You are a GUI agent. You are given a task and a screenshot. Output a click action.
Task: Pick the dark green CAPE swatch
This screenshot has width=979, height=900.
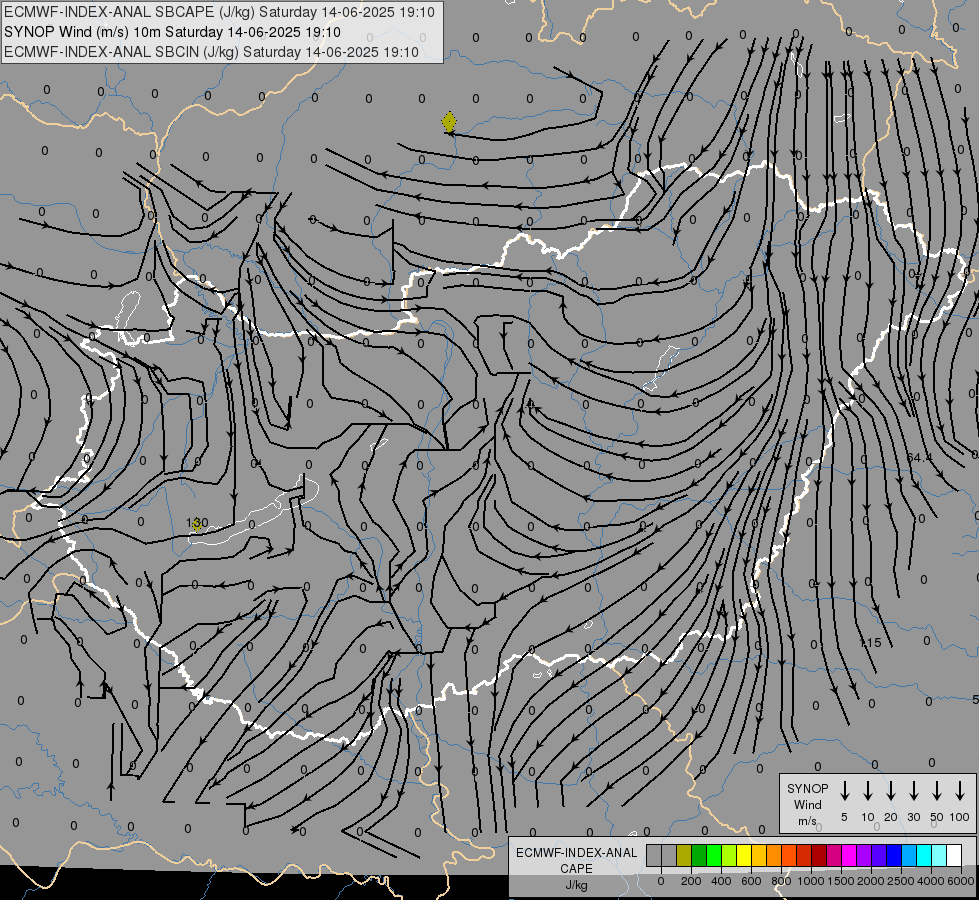tap(699, 855)
